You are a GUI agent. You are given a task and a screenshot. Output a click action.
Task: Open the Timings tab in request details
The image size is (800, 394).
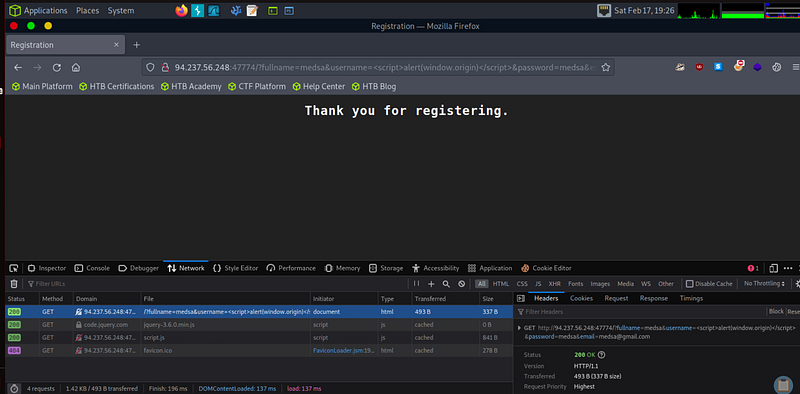pos(691,298)
